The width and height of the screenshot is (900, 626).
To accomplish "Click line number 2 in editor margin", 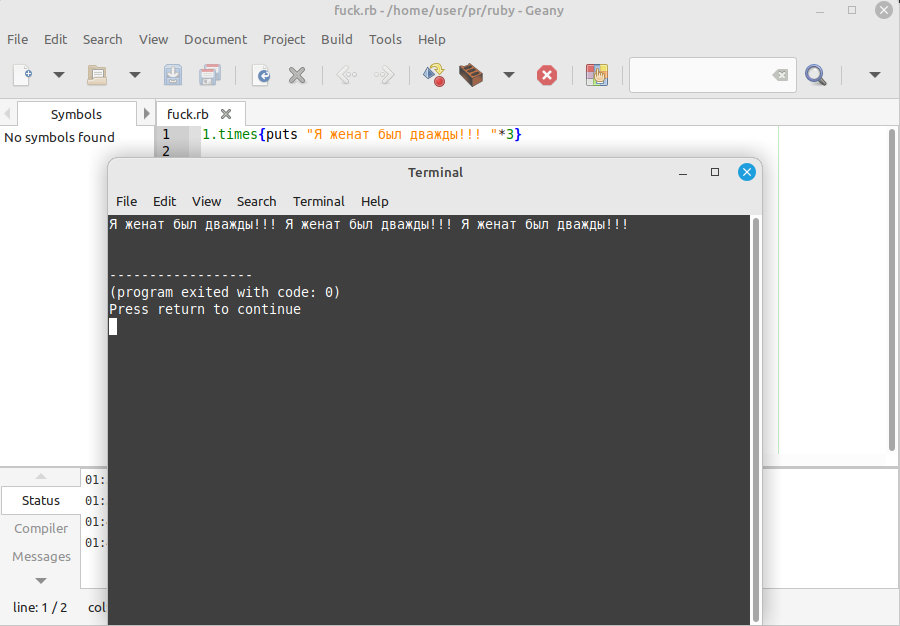I will tap(166, 151).
